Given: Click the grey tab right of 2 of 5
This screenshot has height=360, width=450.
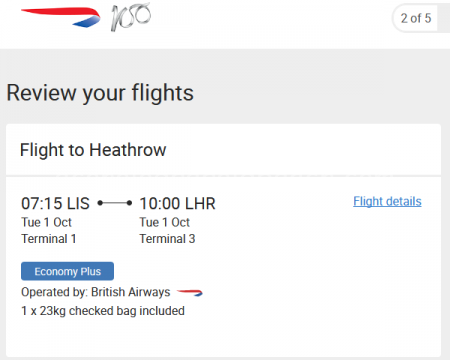Looking at the screenshot, I should pos(444,18).
